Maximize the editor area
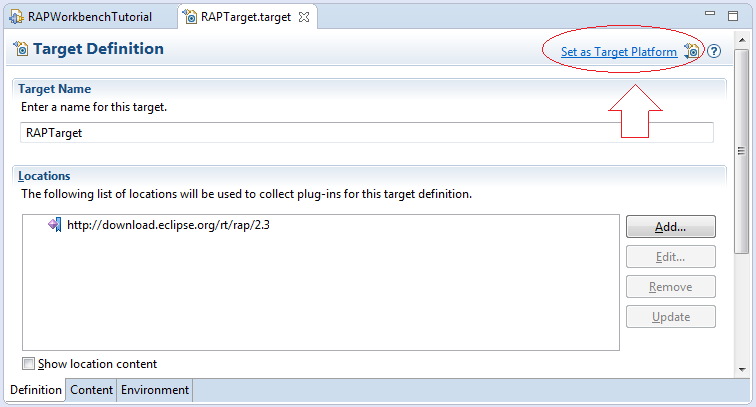Viewport: 756px width, 407px height. point(733,16)
